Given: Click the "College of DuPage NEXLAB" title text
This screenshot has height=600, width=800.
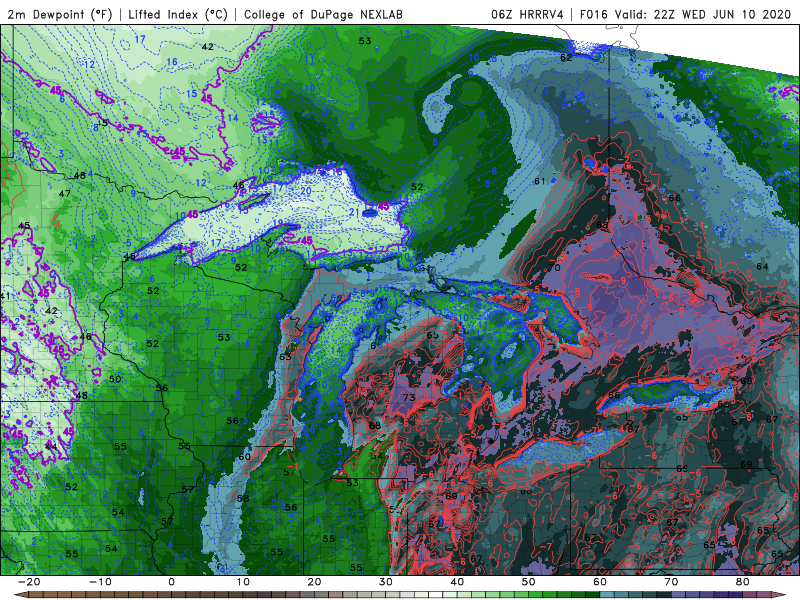Looking at the screenshot, I should click(x=323, y=14).
